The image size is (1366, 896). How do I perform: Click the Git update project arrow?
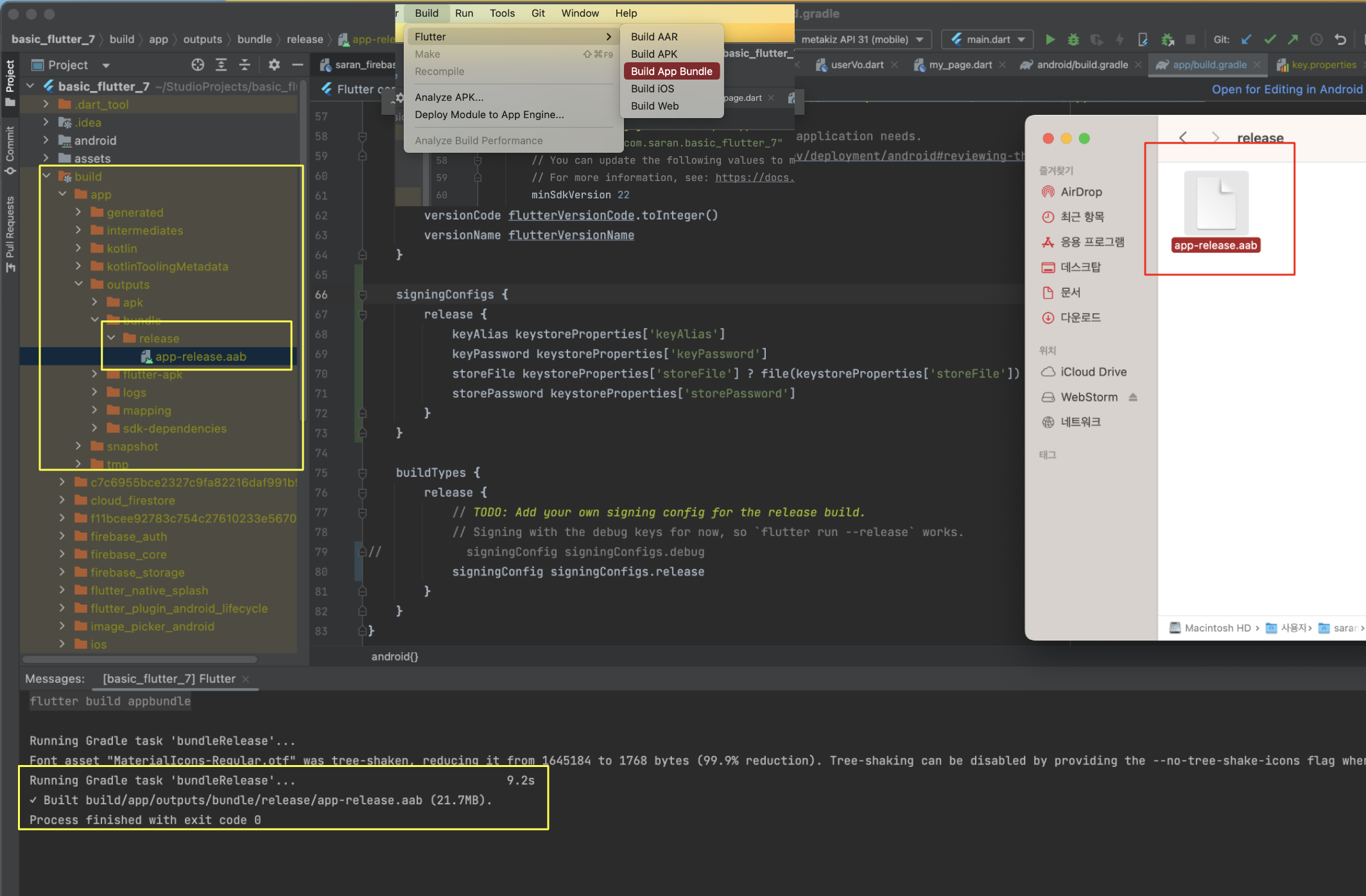pos(1246,39)
